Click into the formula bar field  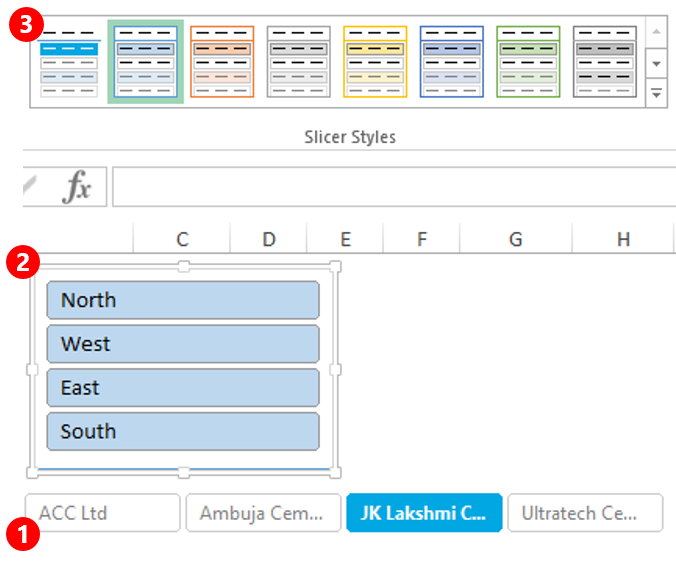tap(394, 187)
